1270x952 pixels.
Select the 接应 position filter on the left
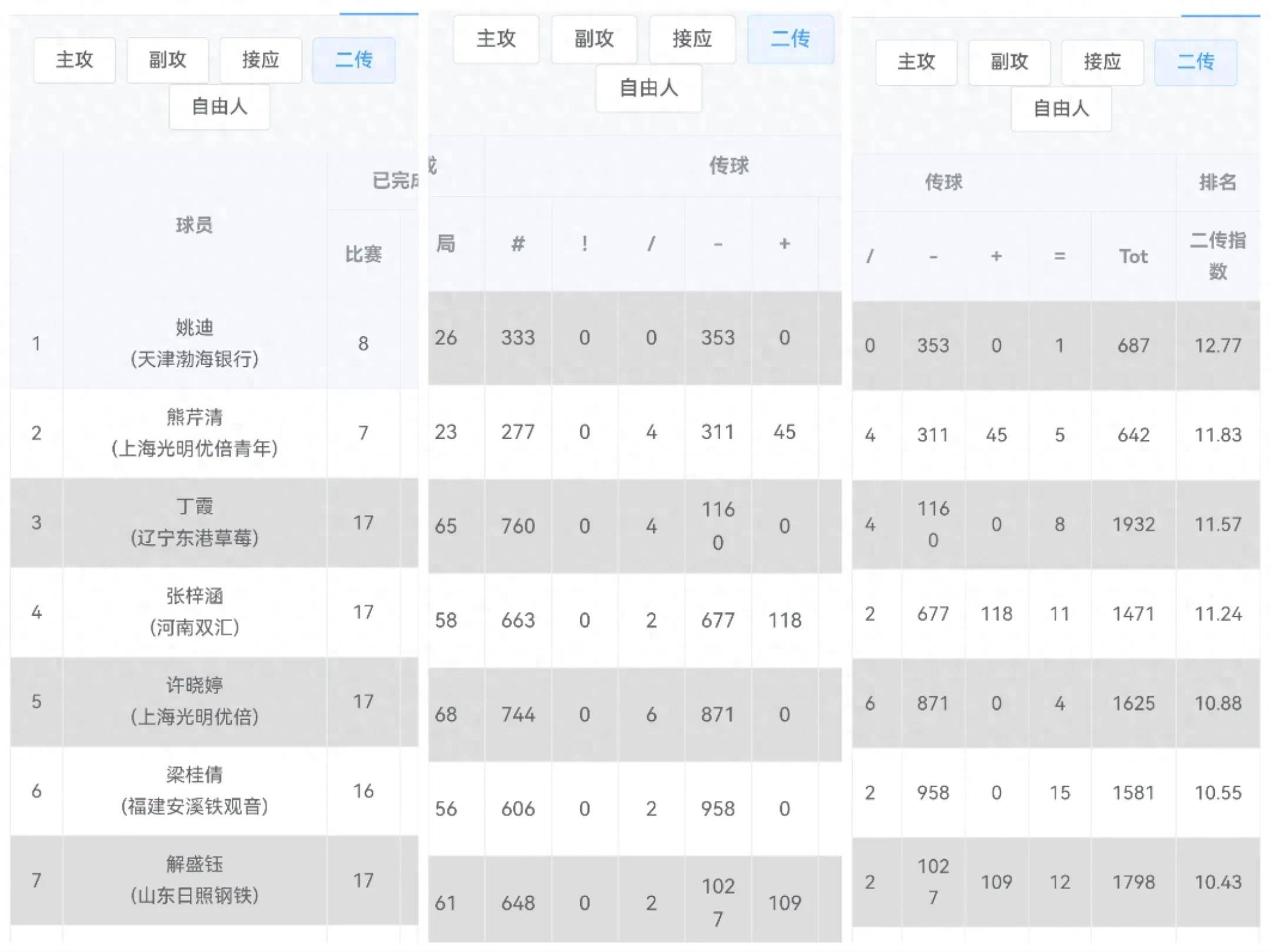(x=260, y=59)
